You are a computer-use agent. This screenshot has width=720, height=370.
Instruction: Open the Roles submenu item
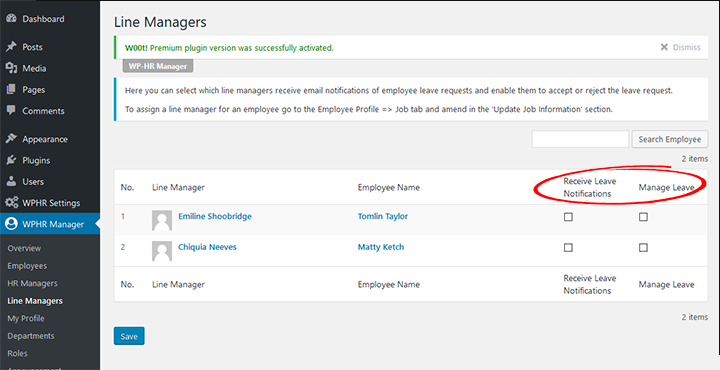coord(17,353)
